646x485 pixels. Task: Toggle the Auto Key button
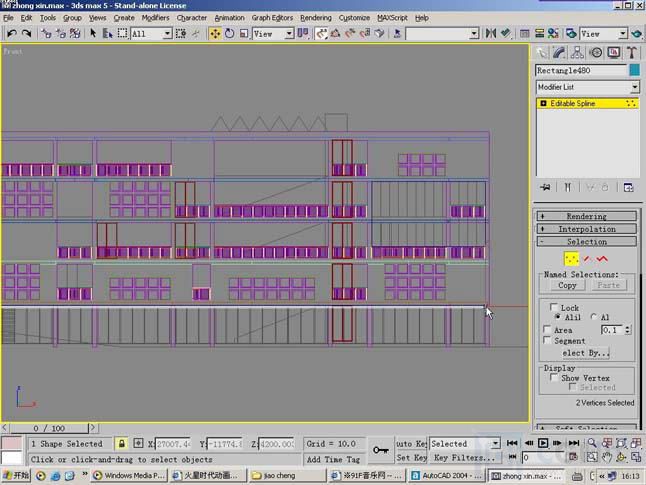click(411, 443)
